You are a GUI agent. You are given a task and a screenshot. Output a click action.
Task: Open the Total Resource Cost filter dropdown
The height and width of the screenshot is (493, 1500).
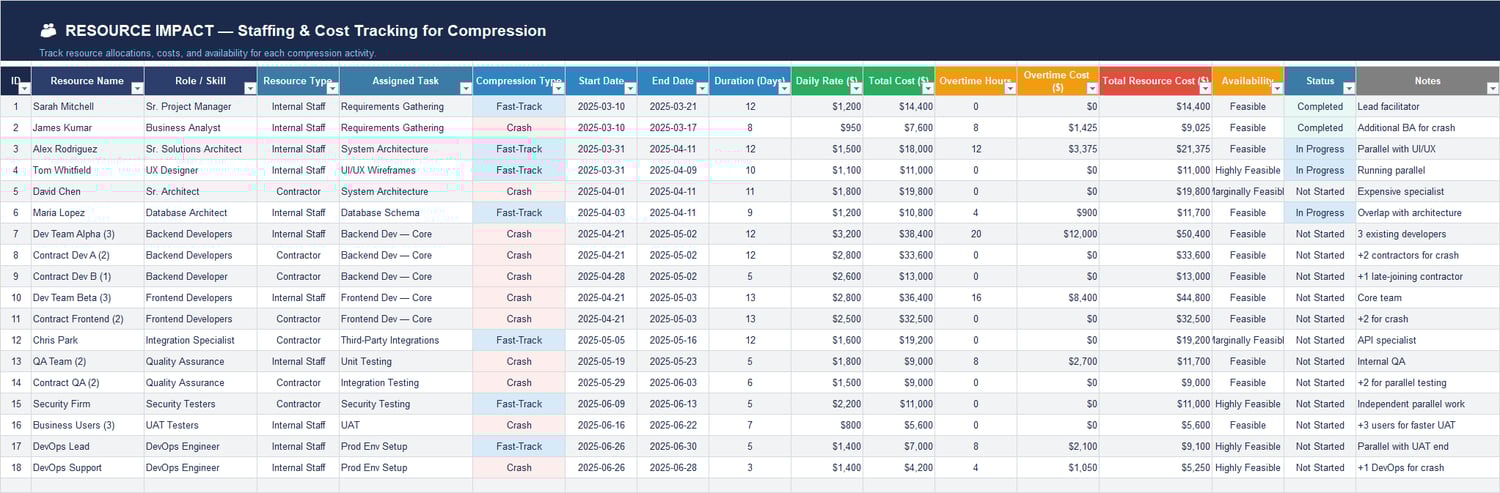coord(1205,88)
